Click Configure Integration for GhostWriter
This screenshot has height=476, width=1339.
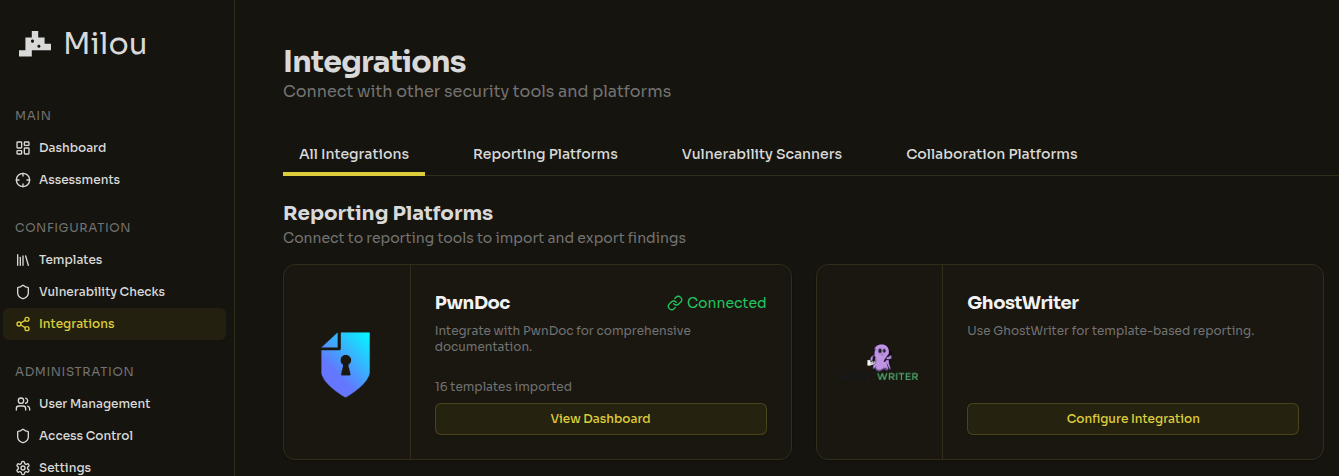pos(1132,419)
